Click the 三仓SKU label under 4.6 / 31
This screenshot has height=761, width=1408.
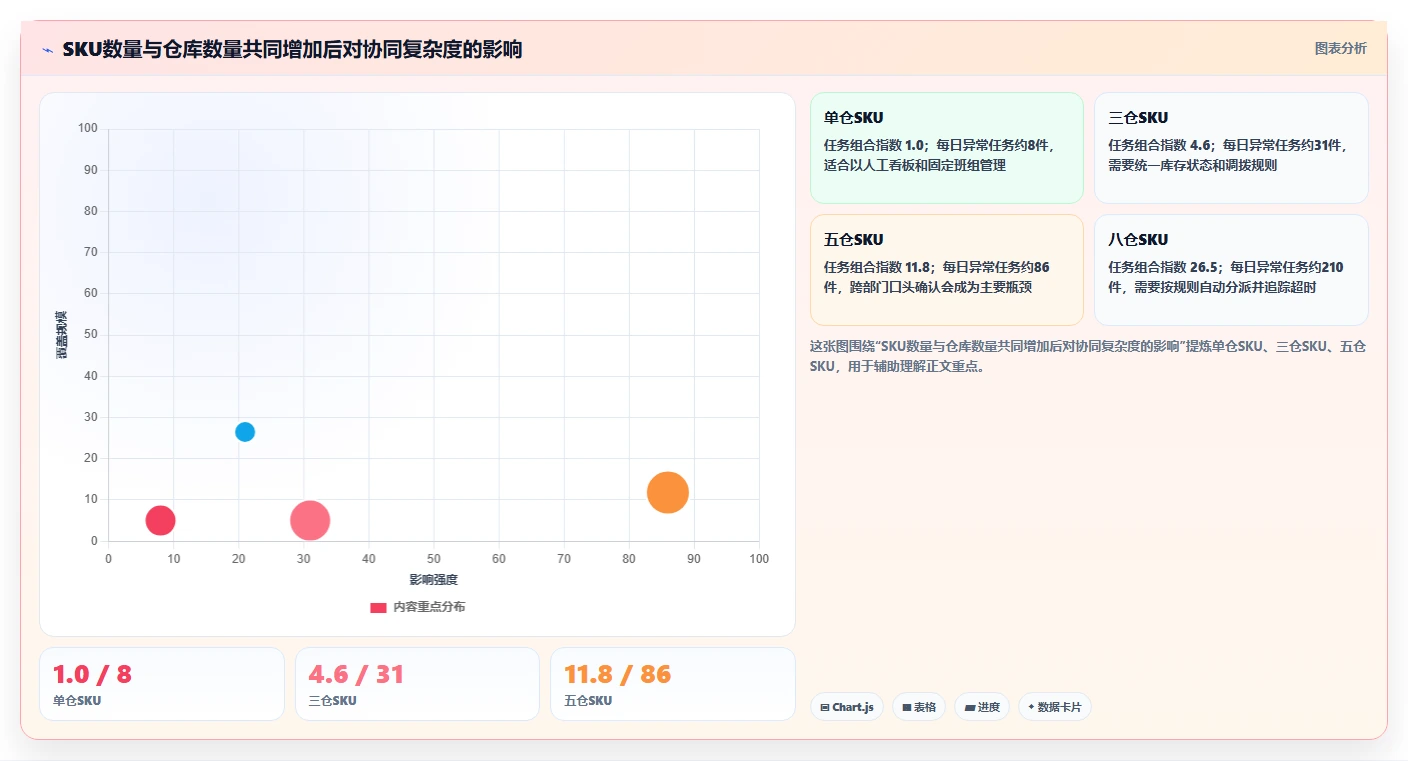[x=333, y=701]
